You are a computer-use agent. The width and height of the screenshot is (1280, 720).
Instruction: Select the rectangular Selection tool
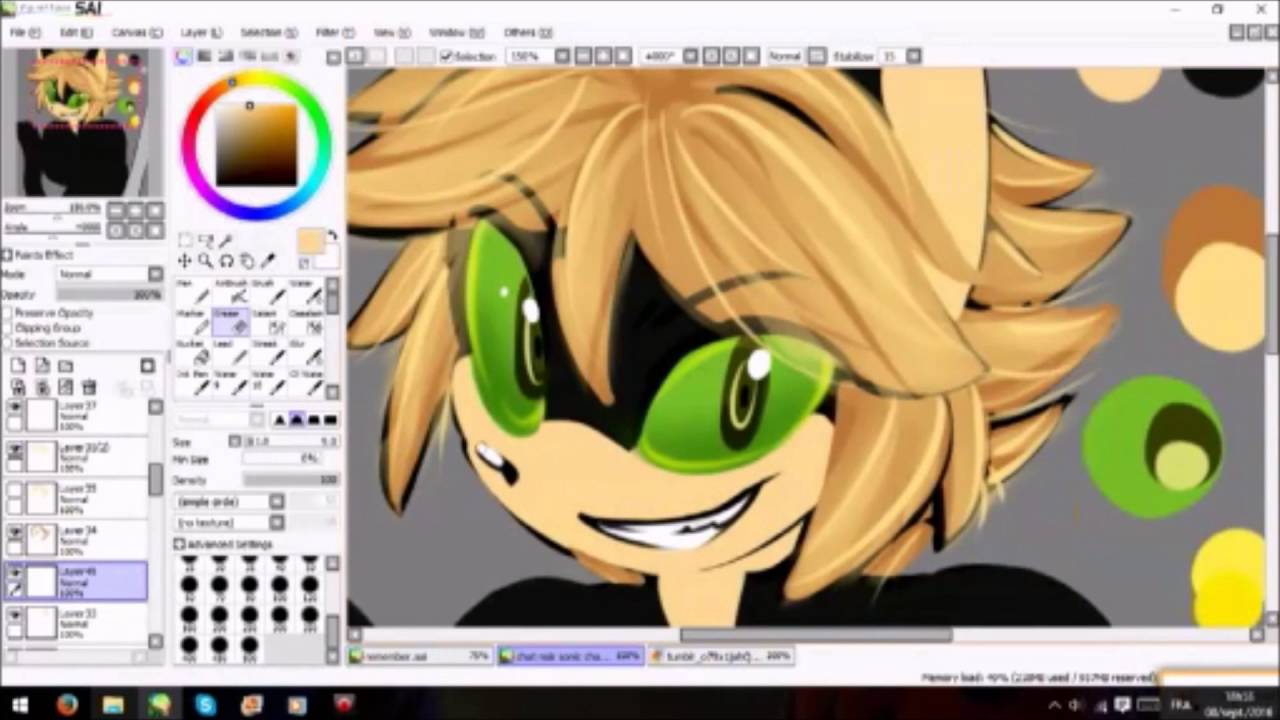185,241
